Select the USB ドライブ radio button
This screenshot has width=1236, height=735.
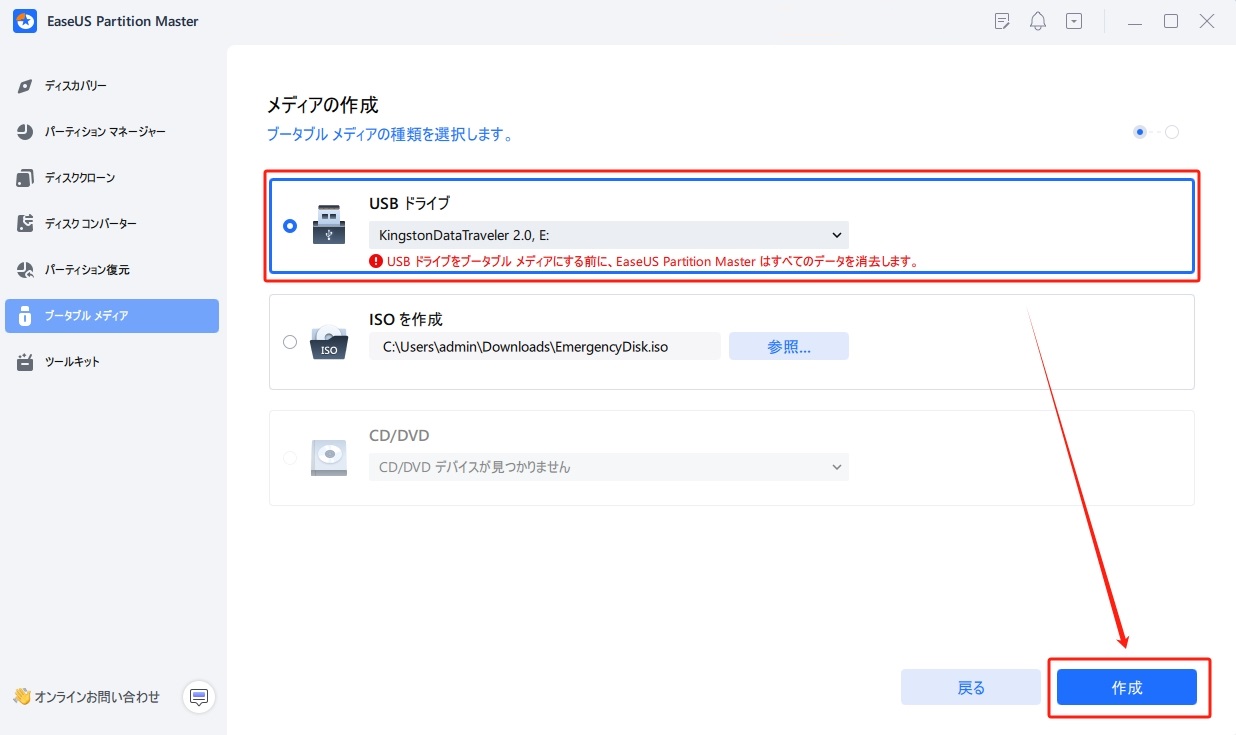point(290,226)
